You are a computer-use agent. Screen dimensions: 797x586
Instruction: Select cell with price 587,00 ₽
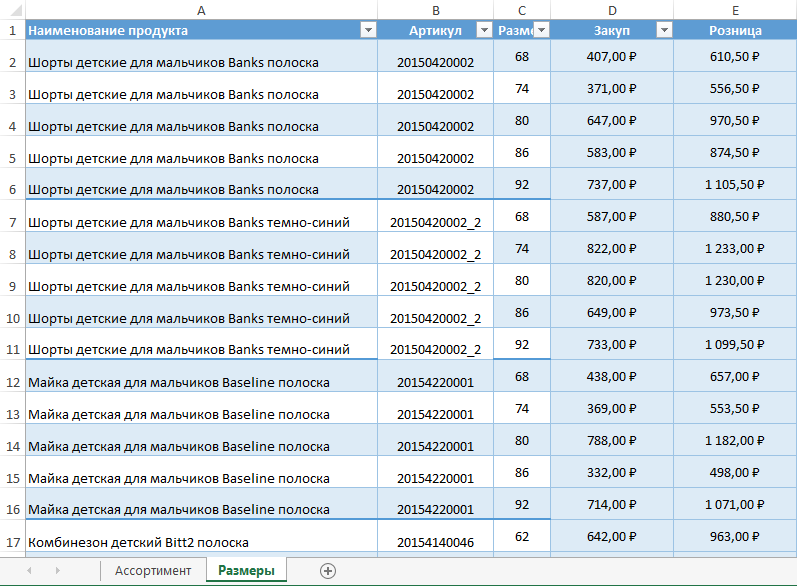612,217
